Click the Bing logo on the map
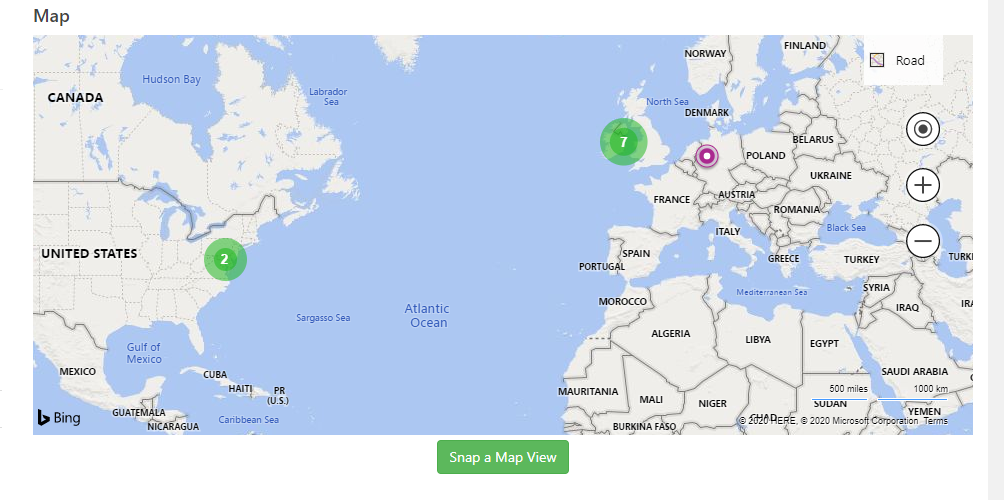This screenshot has width=1004, height=500. click(59, 418)
